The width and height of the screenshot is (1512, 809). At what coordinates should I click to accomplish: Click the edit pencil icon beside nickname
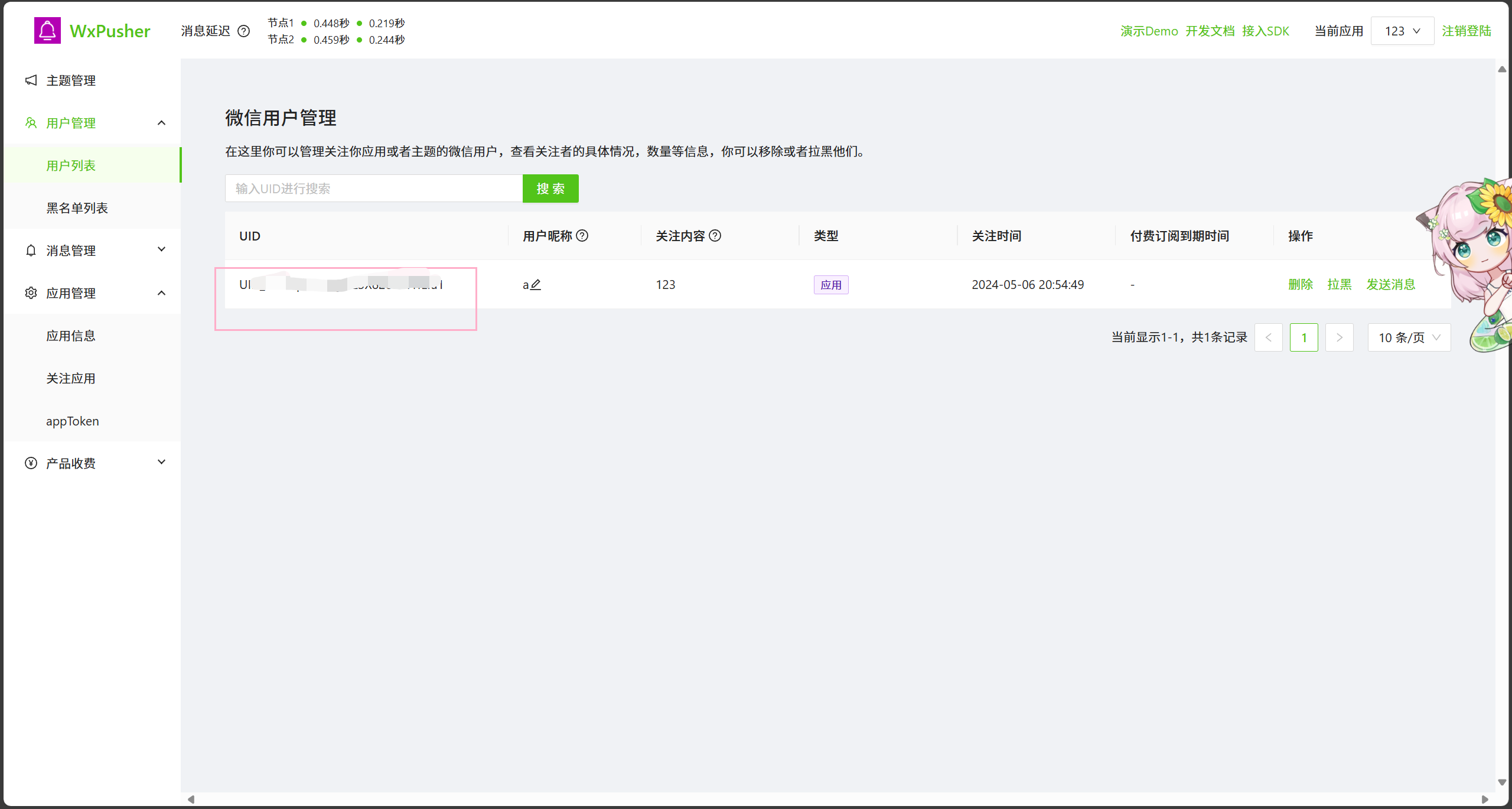coord(536,285)
